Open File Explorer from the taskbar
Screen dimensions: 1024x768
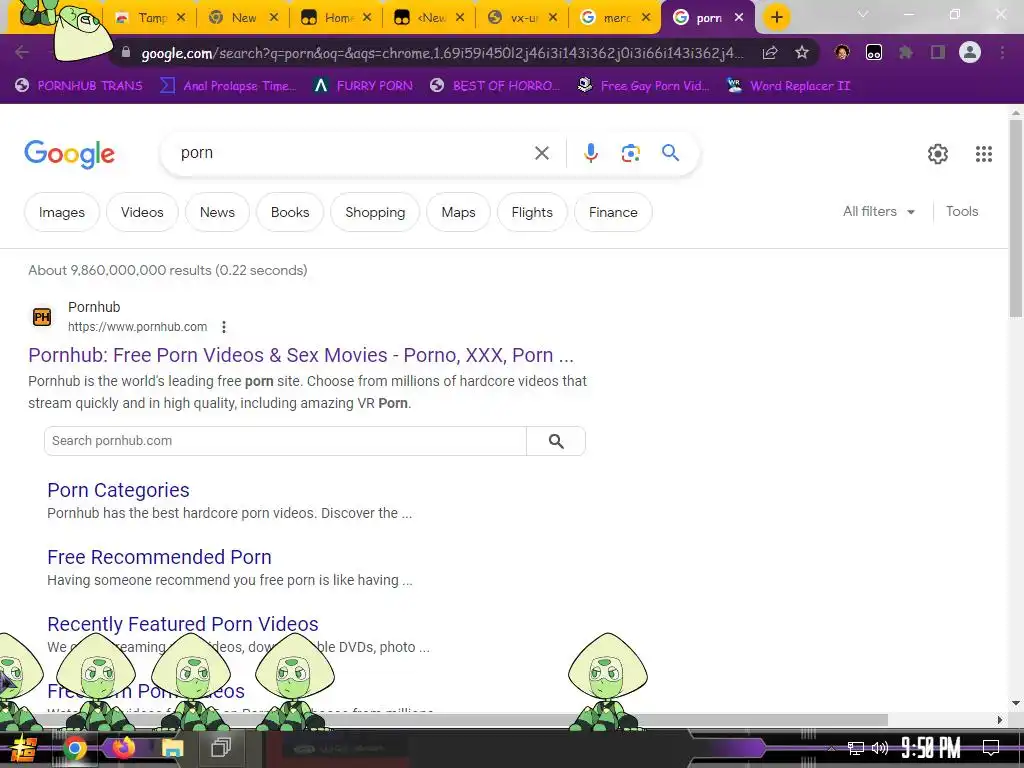[x=172, y=748]
